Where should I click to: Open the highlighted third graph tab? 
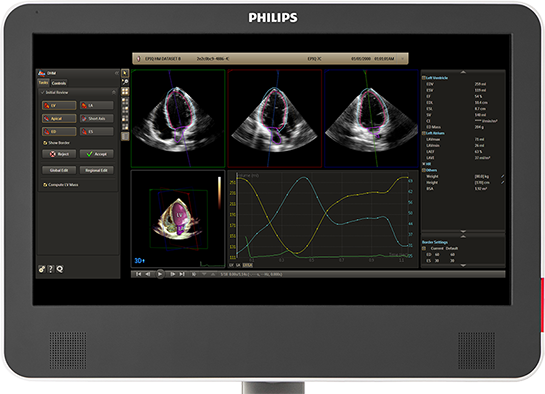pyautogui.click(x=247, y=265)
